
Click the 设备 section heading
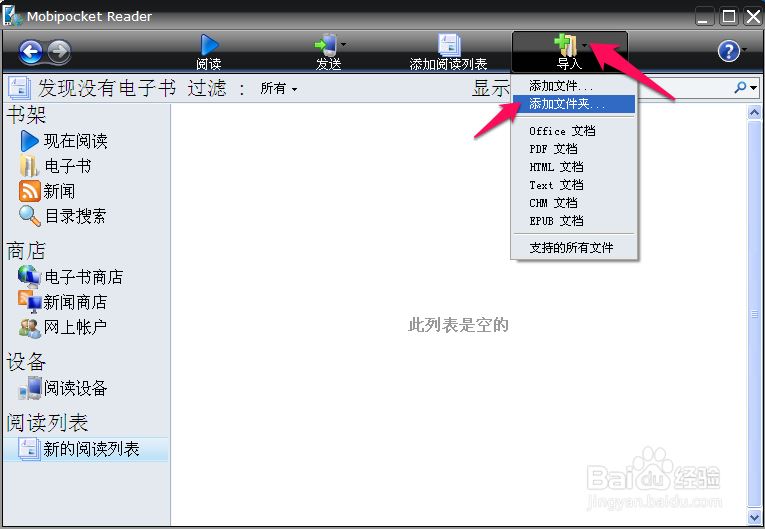click(26, 362)
